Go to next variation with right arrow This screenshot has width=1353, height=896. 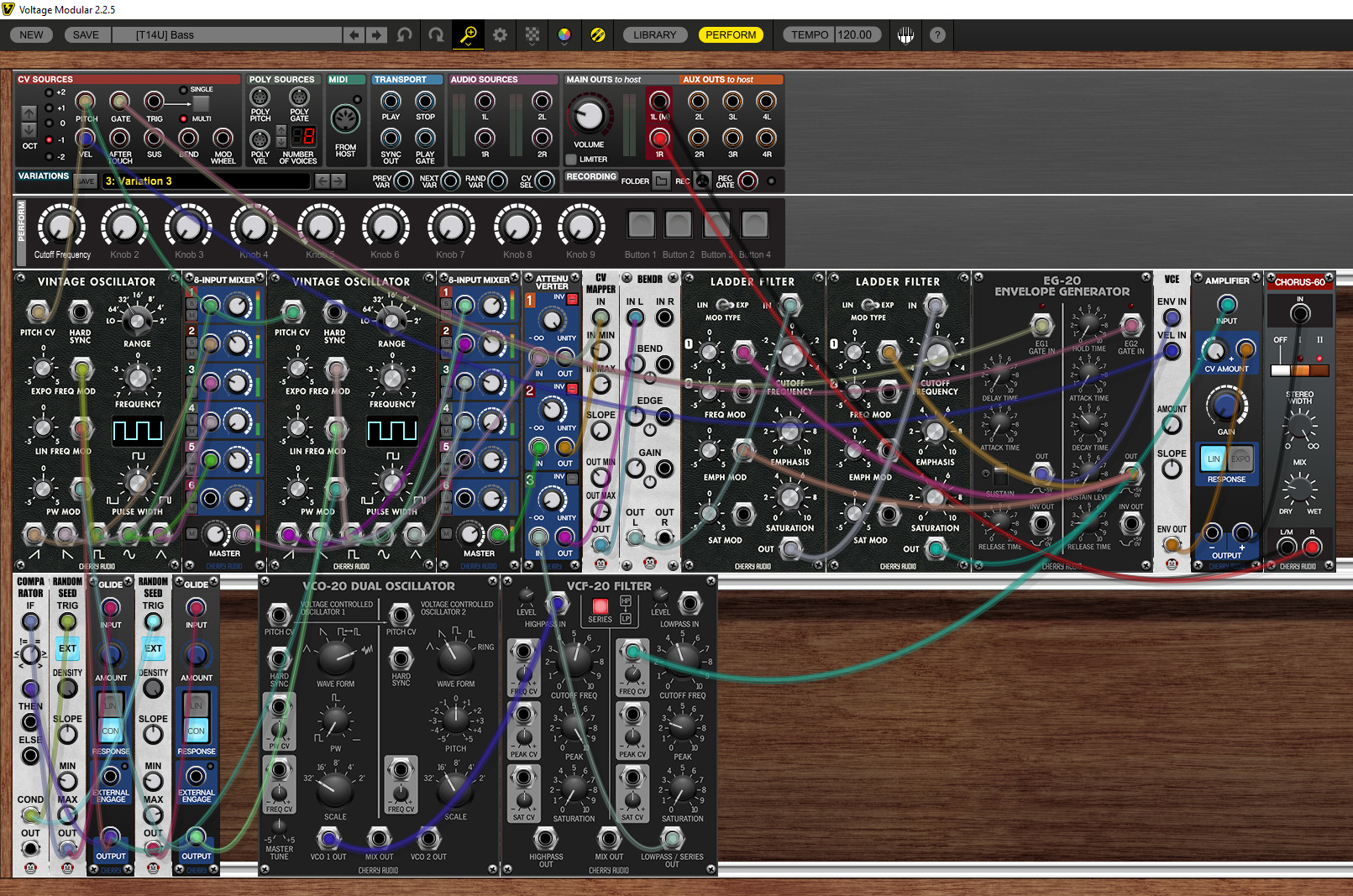pos(338,181)
